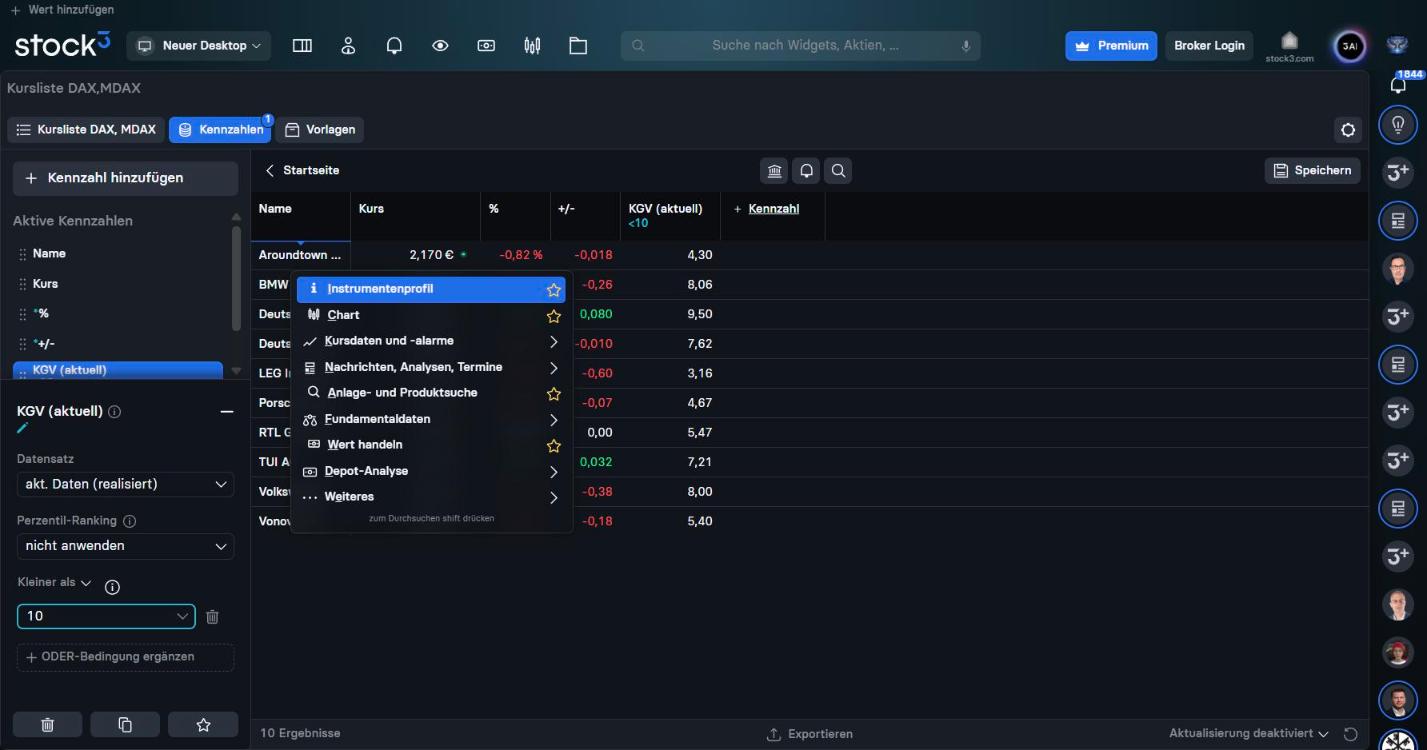Screen dimensions: 1427x750
Task: Click the lightbulb icon in right sidebar
Action: (1398, 125)
